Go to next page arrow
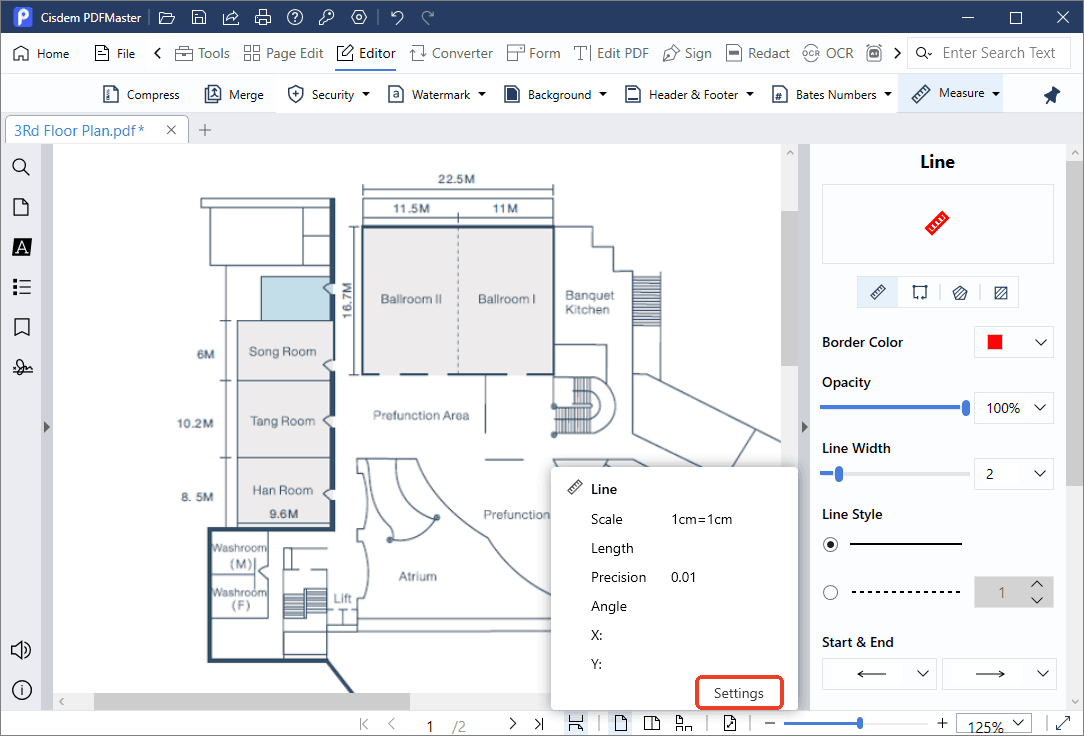This screenshot has height=736, width=1084. coord(512,724)
